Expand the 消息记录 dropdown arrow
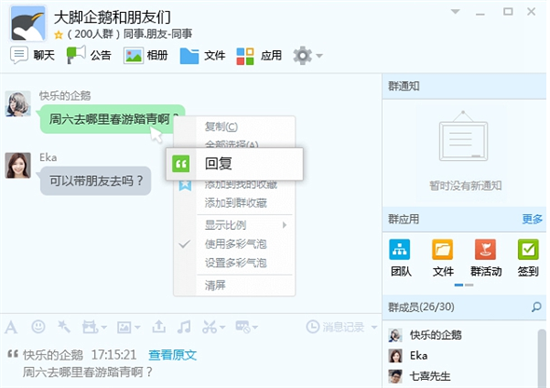 374,327
